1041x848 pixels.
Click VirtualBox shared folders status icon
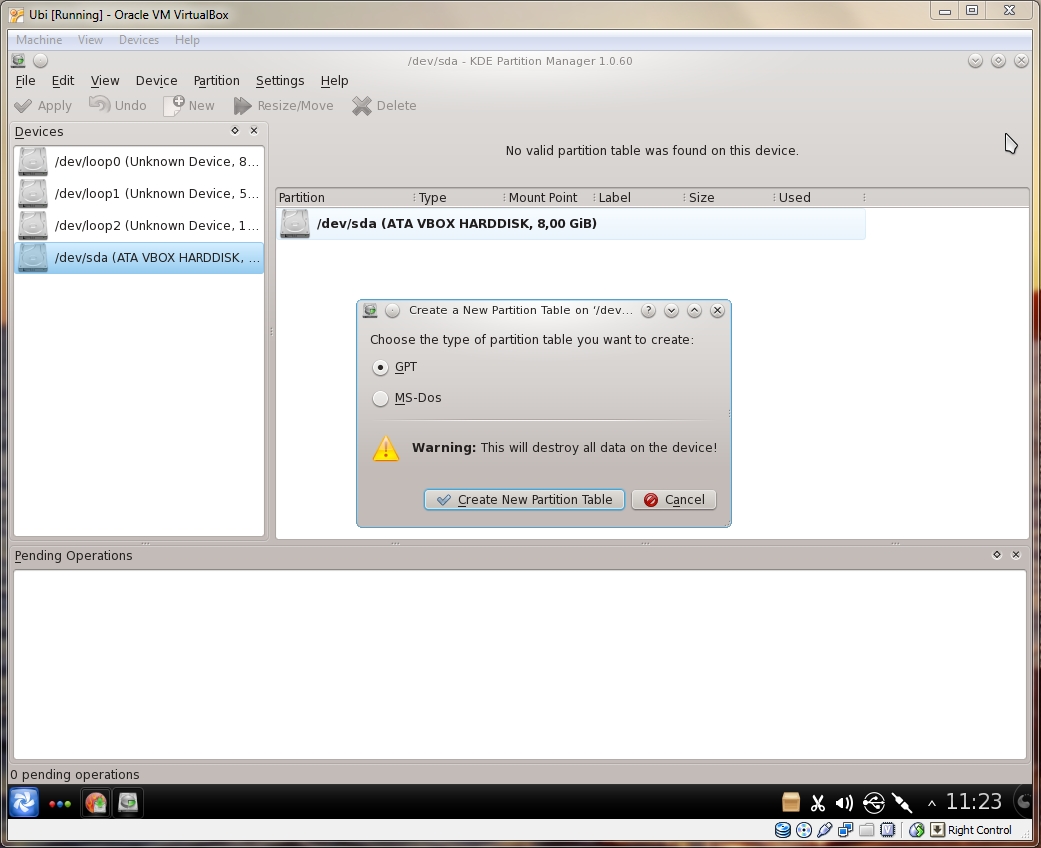tap(866, 830)
